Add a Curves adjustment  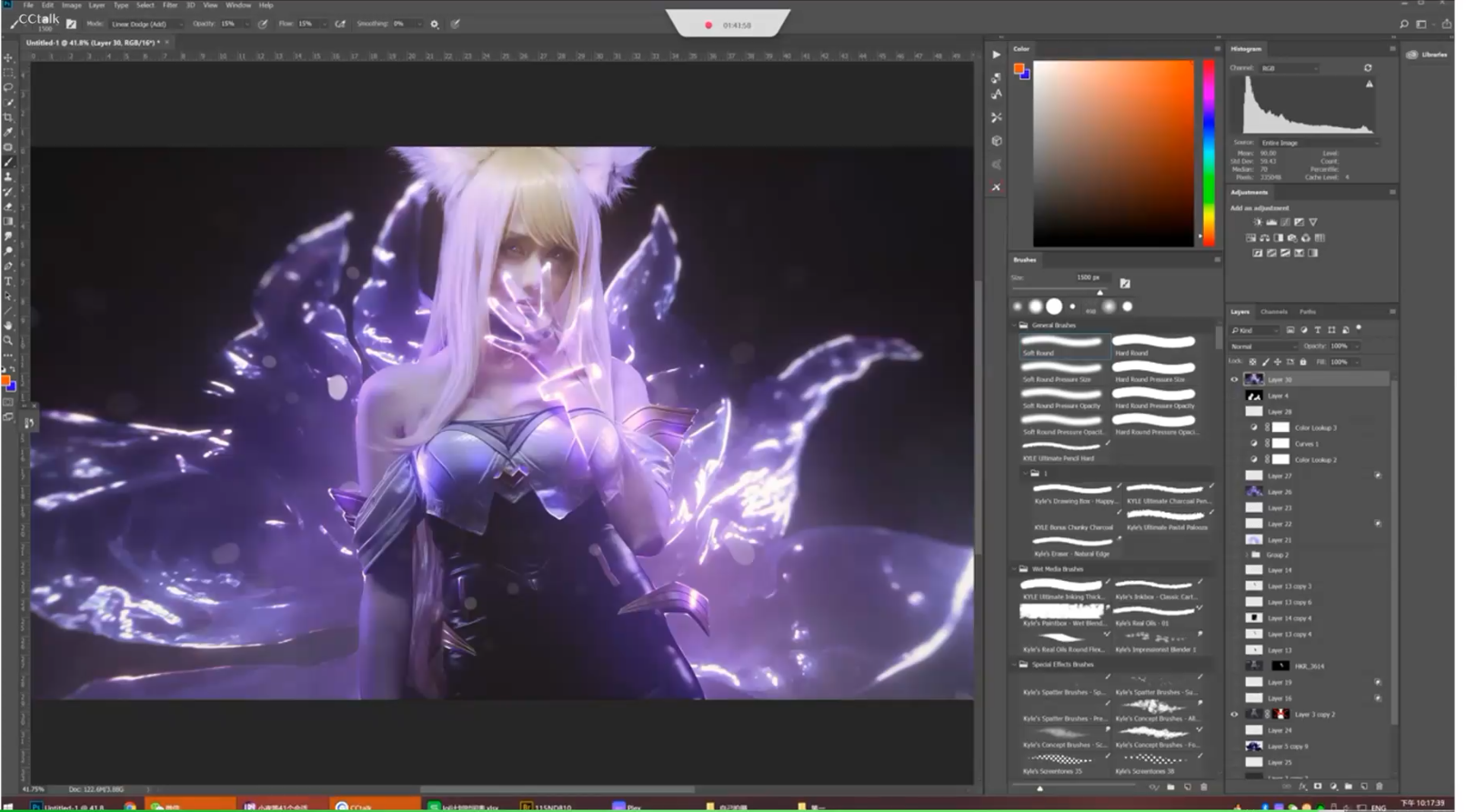(x=1285, y=222)
